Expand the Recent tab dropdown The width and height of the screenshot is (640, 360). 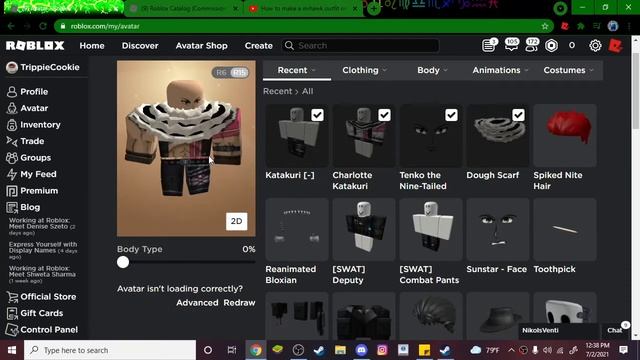[x=297, y=70]
